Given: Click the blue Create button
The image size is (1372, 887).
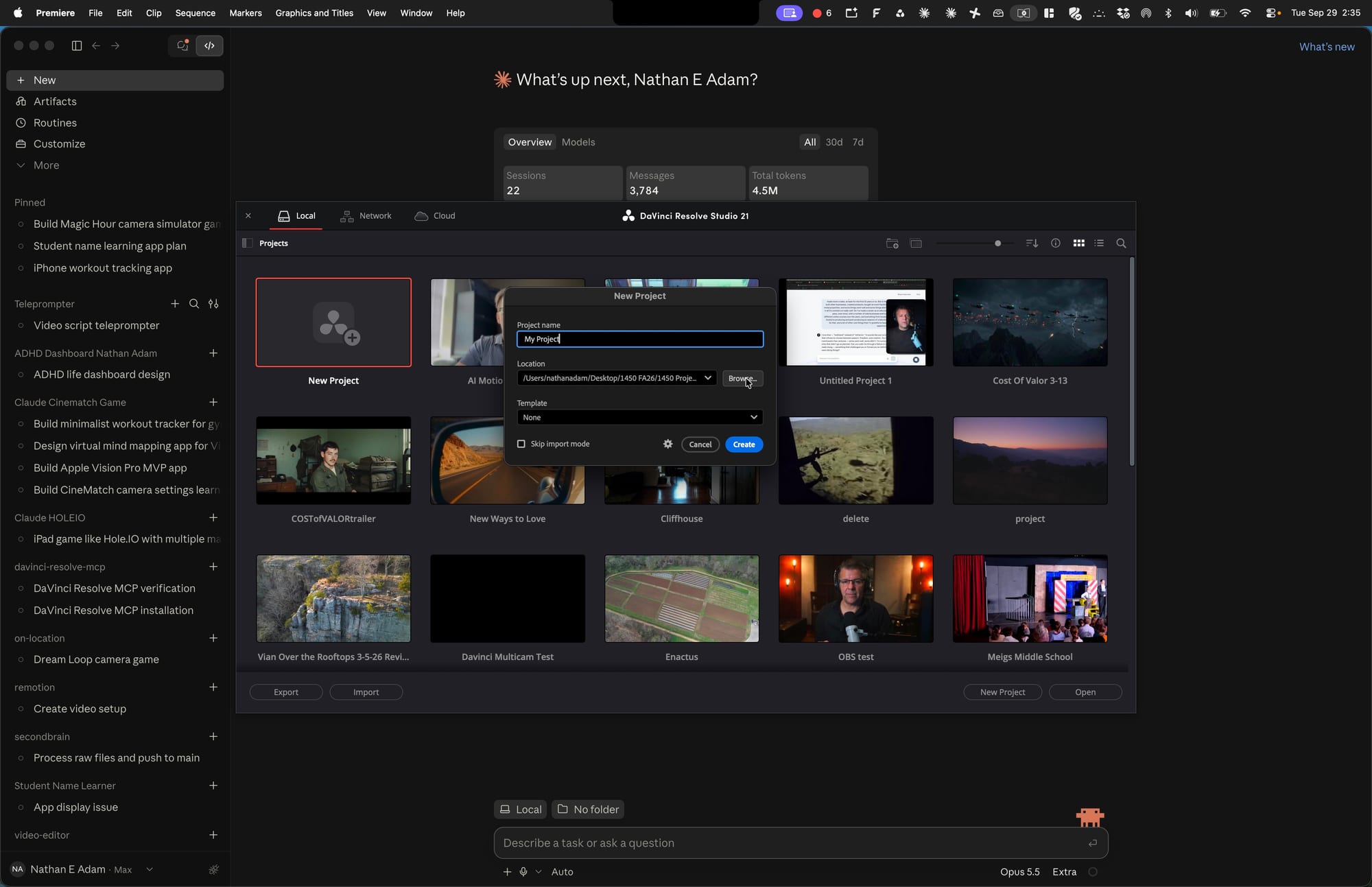Looking at the screenshot, I should pos(744,445).
